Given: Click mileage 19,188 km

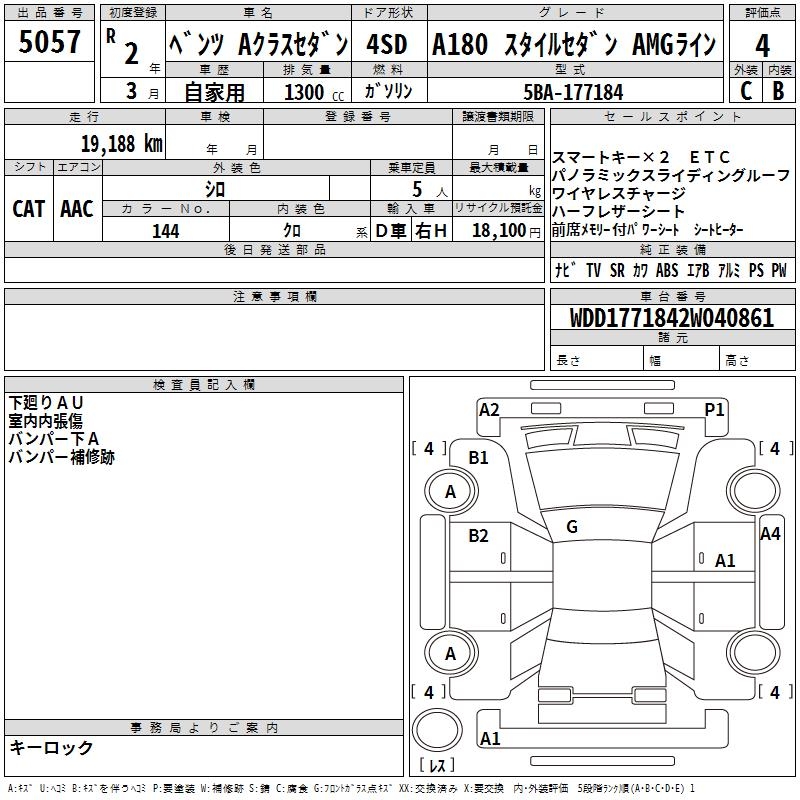Looking at the screenshot, I should click(x=122, y=144).
